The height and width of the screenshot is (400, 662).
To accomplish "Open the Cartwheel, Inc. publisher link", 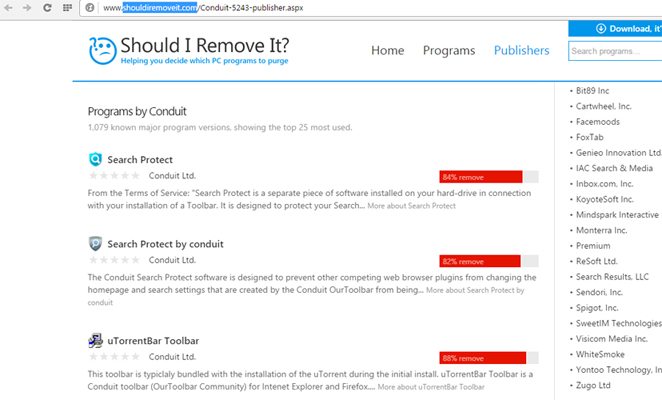I will 604,106.
